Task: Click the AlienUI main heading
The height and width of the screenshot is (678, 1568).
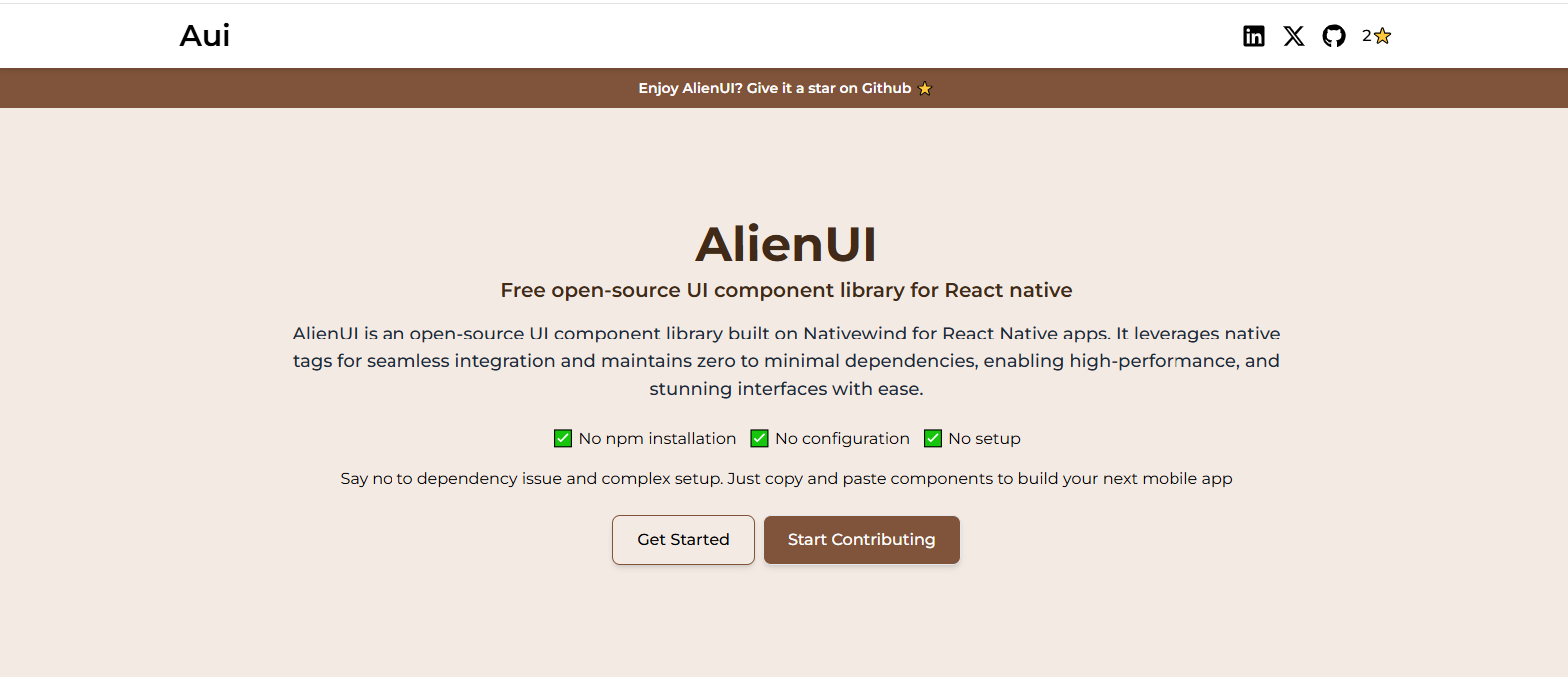Action: [x=786, y=244]
